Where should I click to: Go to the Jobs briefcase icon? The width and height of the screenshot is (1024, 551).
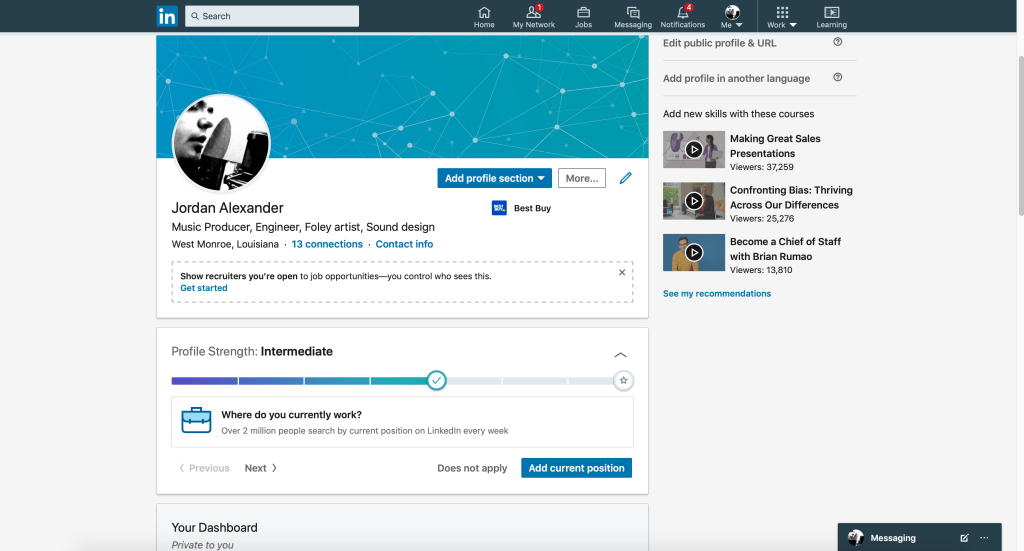click(583, 13)
